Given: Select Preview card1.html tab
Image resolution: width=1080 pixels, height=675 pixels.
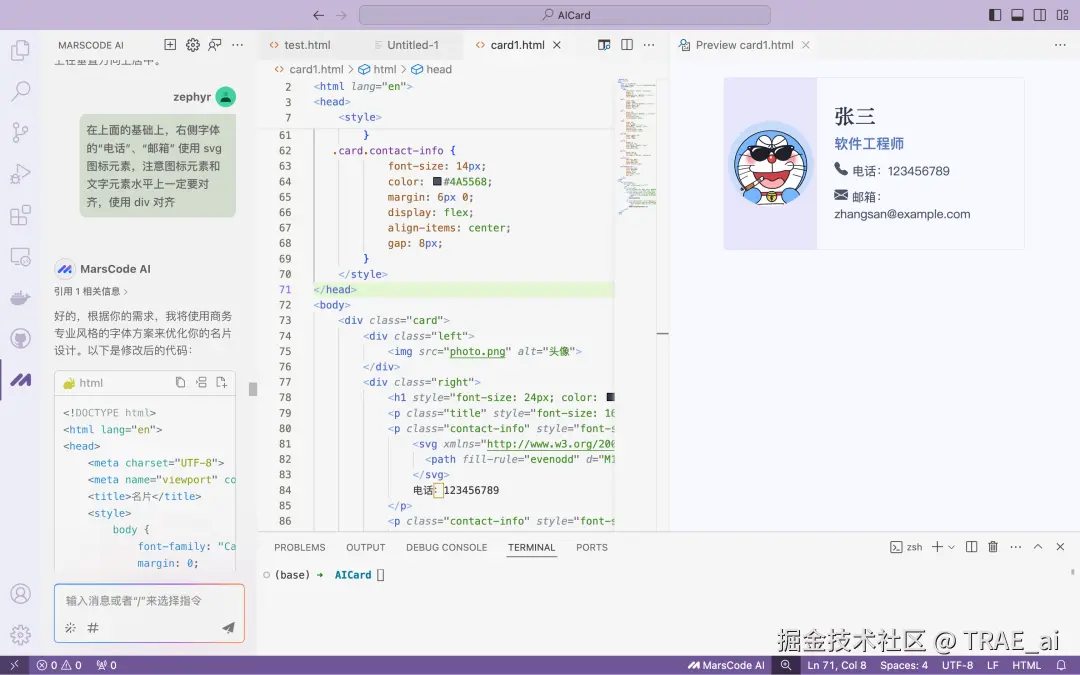Looking at the screenshot, I should 744,45.
